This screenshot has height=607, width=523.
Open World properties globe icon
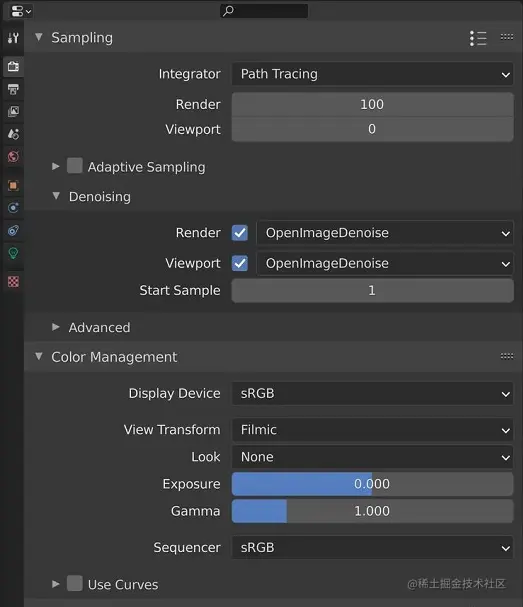(13, 156)
